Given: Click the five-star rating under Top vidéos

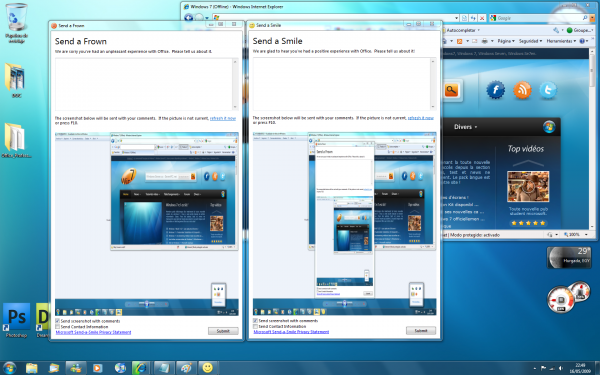Looking at the screenshot, I should (x=528, y=223).
